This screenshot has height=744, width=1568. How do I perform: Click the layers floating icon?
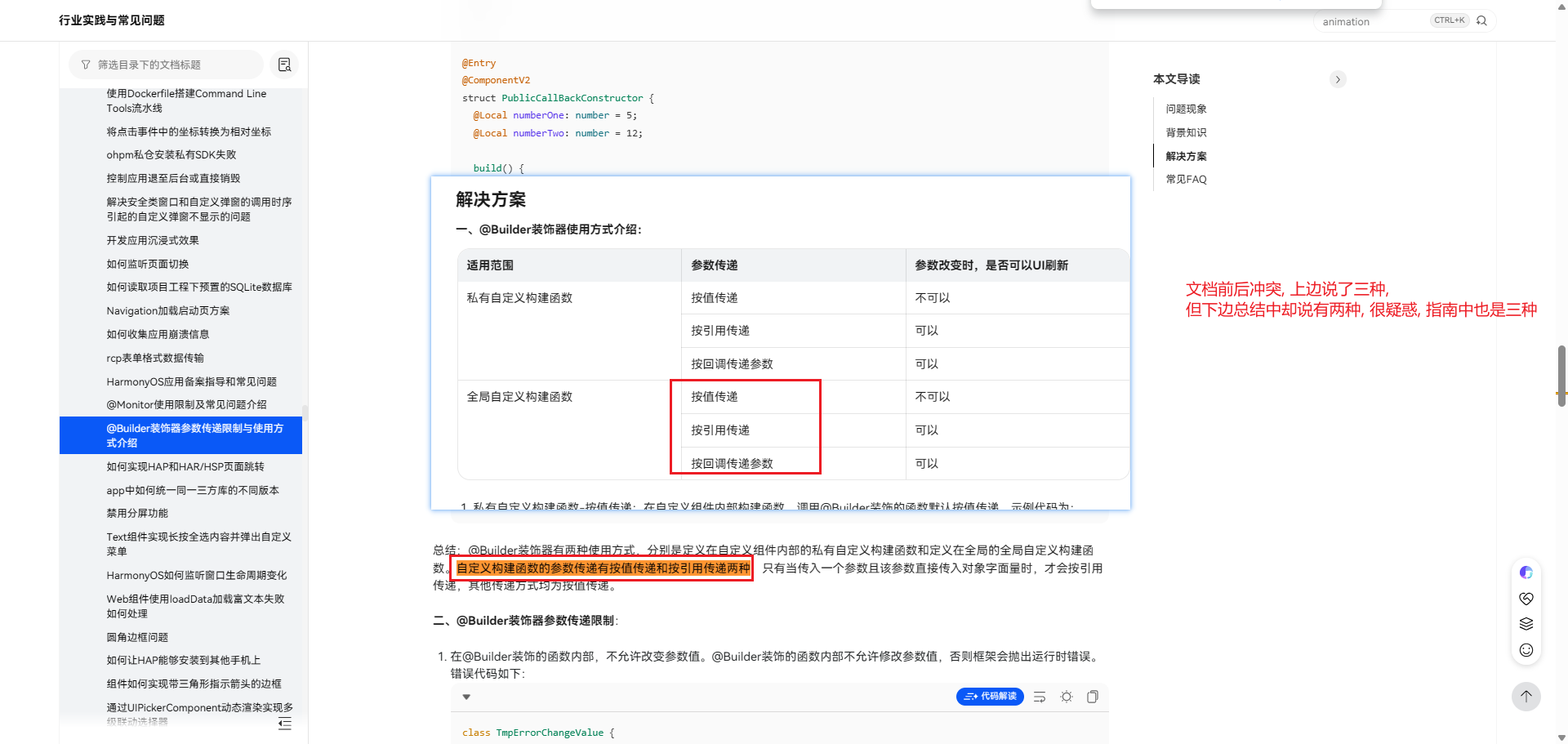click(1526, 624)
